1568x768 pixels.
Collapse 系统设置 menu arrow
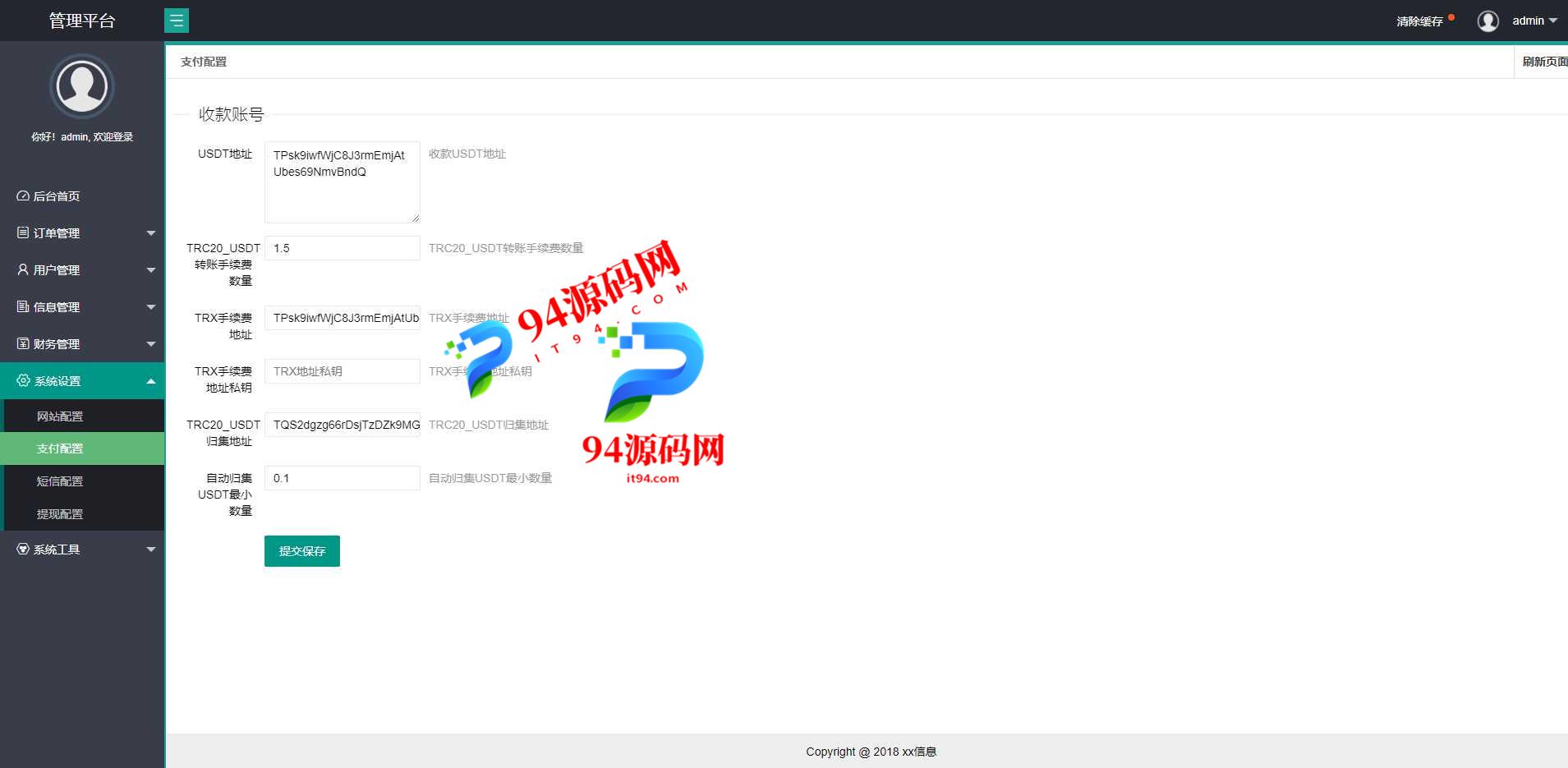(151, 381)
